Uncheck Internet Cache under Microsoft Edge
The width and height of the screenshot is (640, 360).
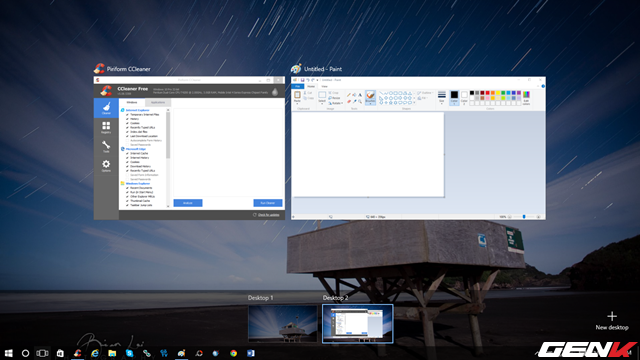click(x=127, y=153)
